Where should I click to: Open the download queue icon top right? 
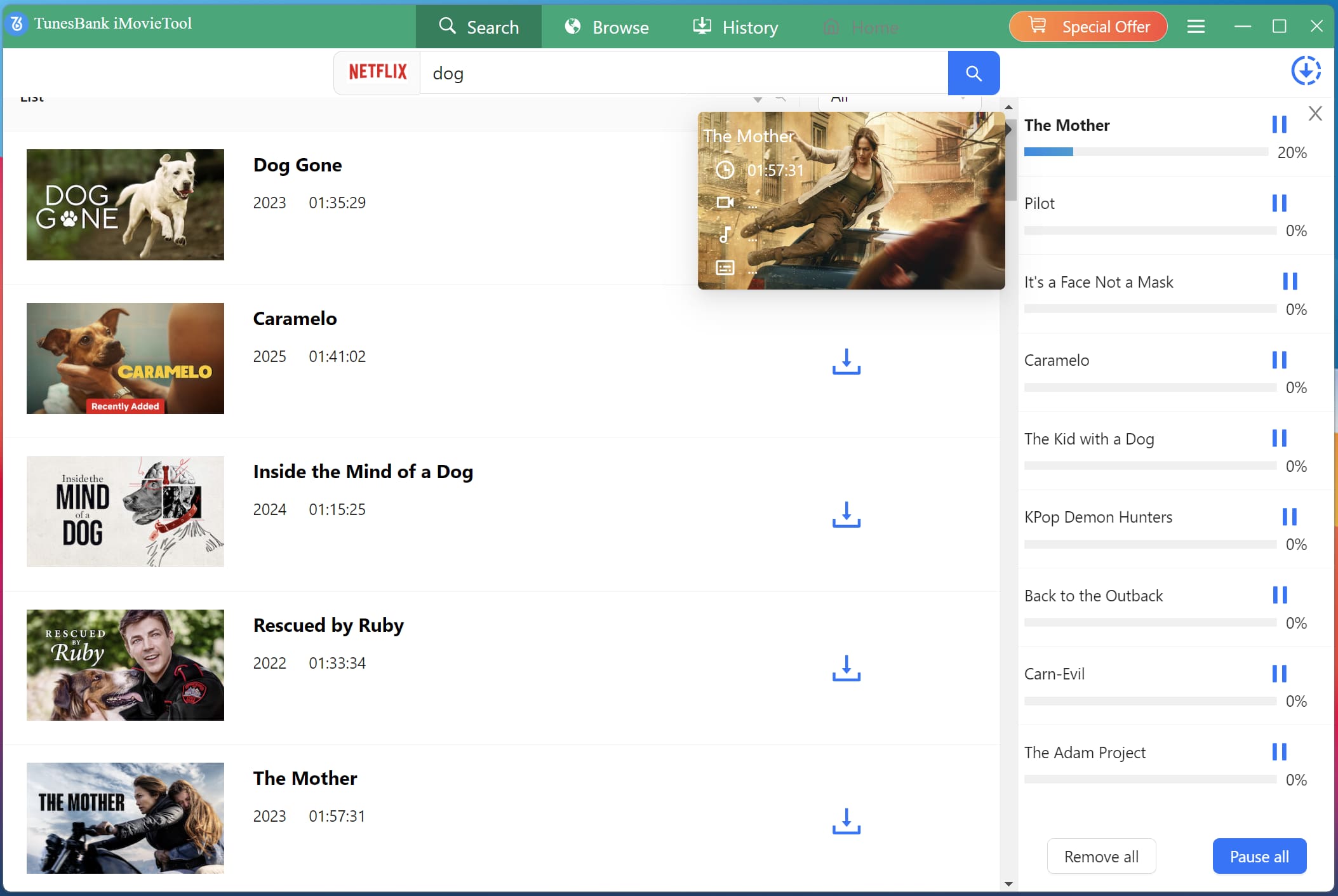pyautogui.click(x=1306, y=70)
